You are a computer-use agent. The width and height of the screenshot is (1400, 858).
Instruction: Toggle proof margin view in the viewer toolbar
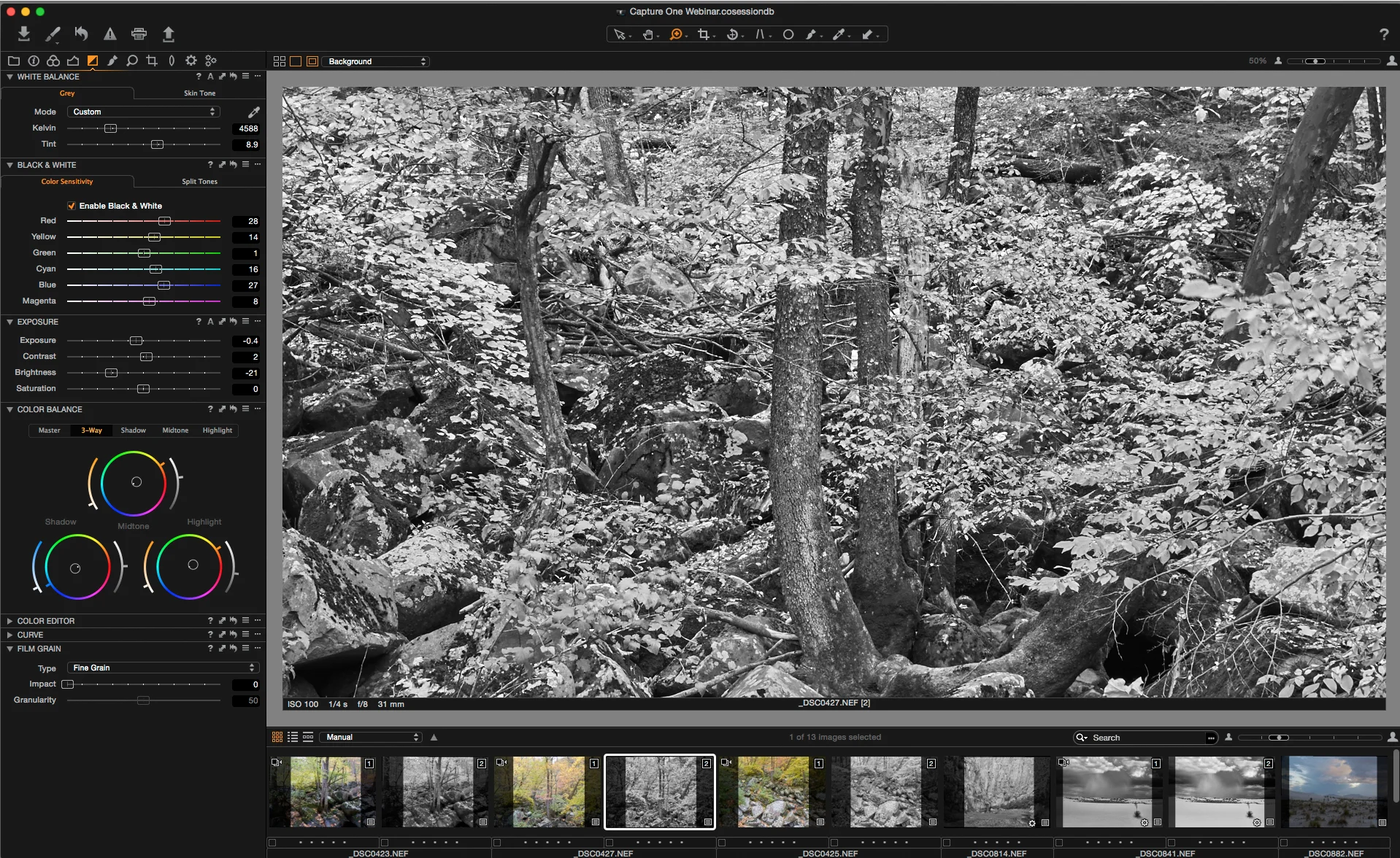click(x=312, y=61)
